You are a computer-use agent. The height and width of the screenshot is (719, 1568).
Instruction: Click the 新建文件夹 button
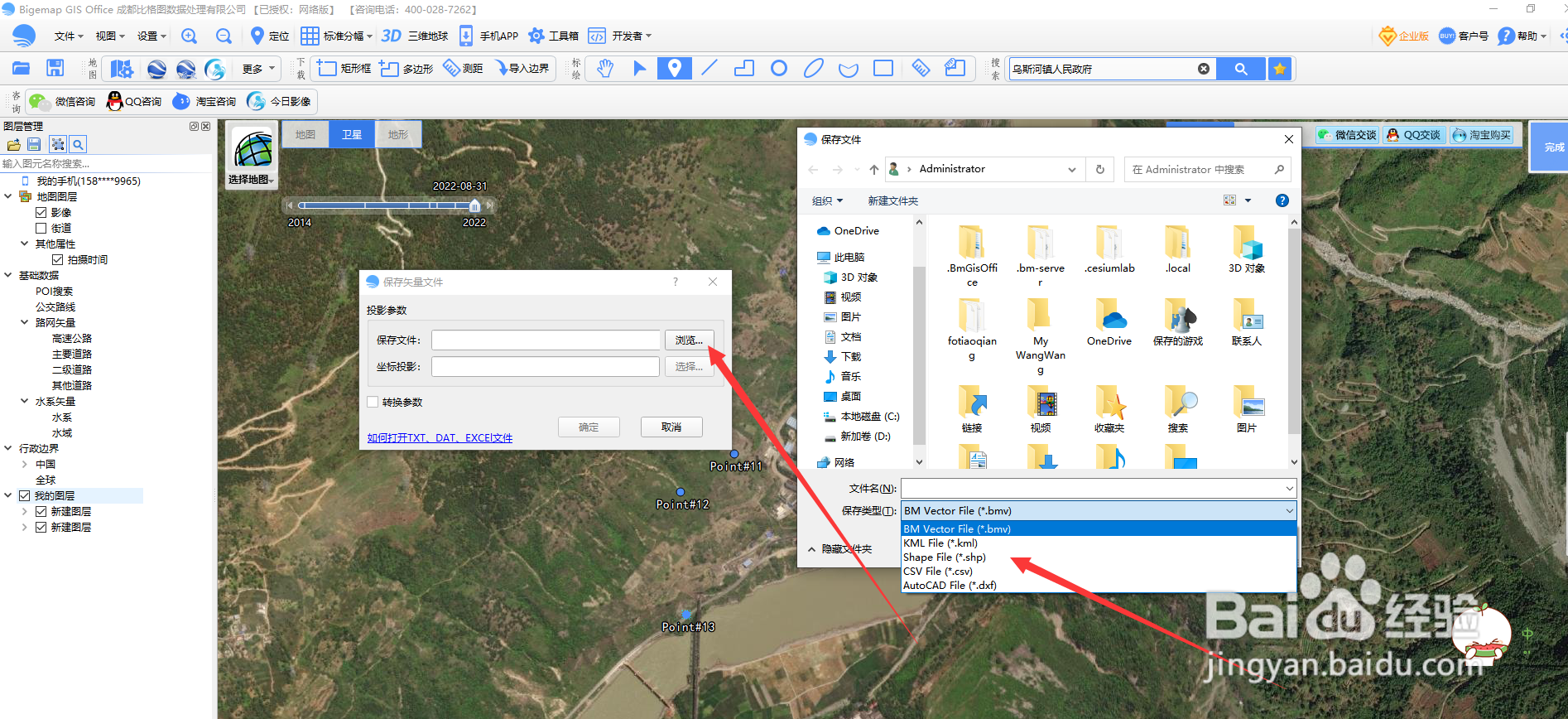tap(892, 200)
